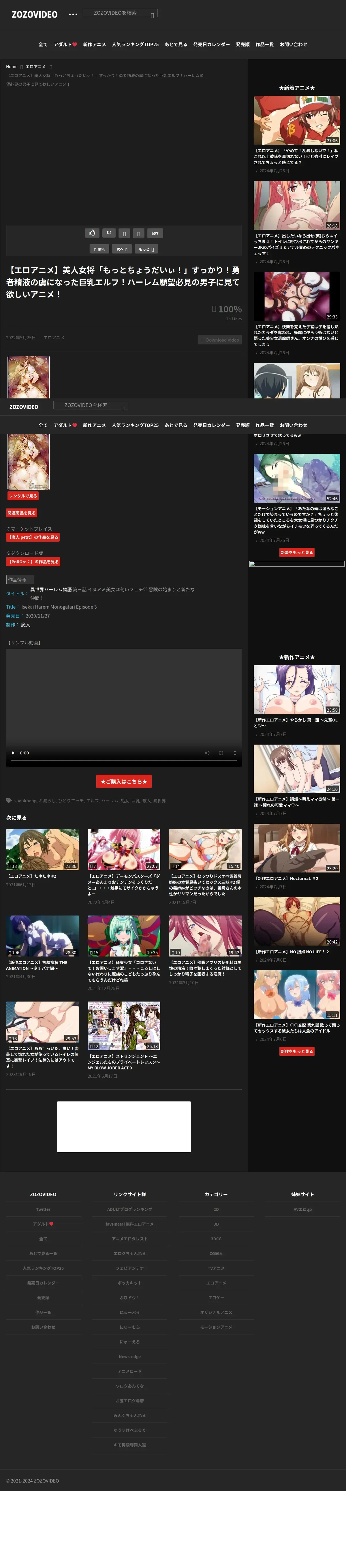Open 新作アニメ in the top navigation
The image size is (346, 1568).
tap(94, 44)
